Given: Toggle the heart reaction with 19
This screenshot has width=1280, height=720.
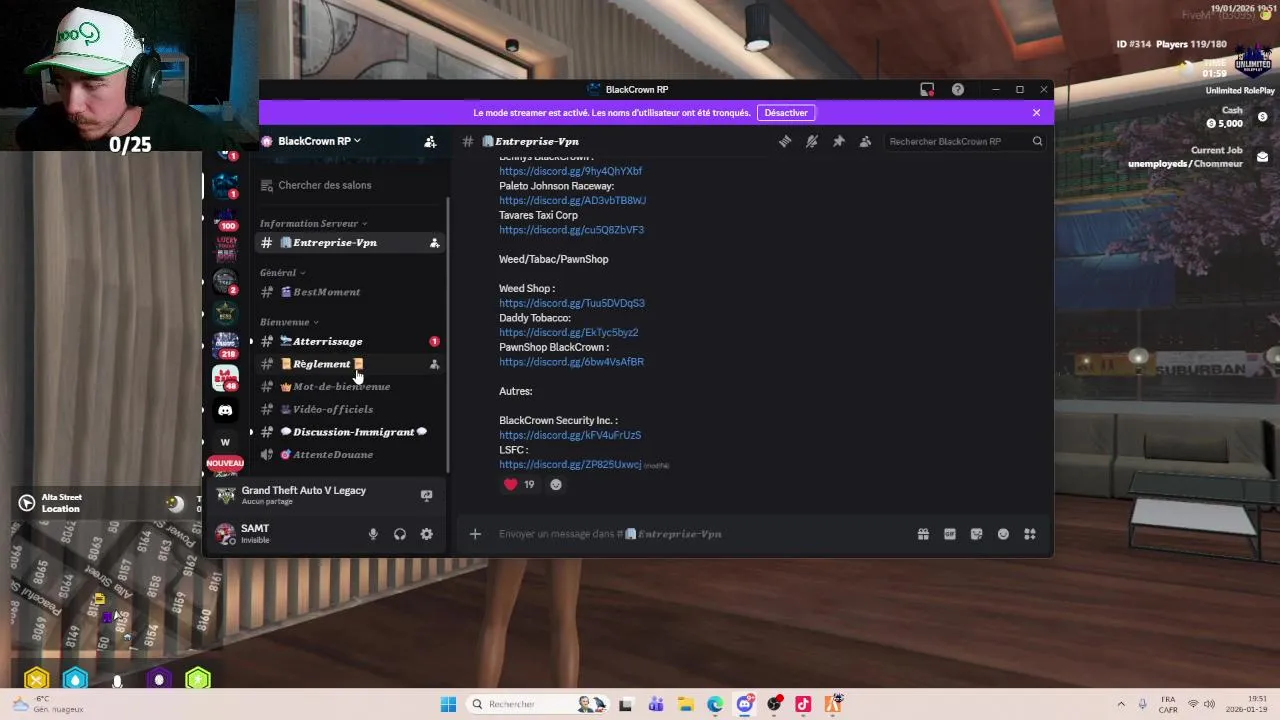Looking at the screenshot, I should click(519, 485).
